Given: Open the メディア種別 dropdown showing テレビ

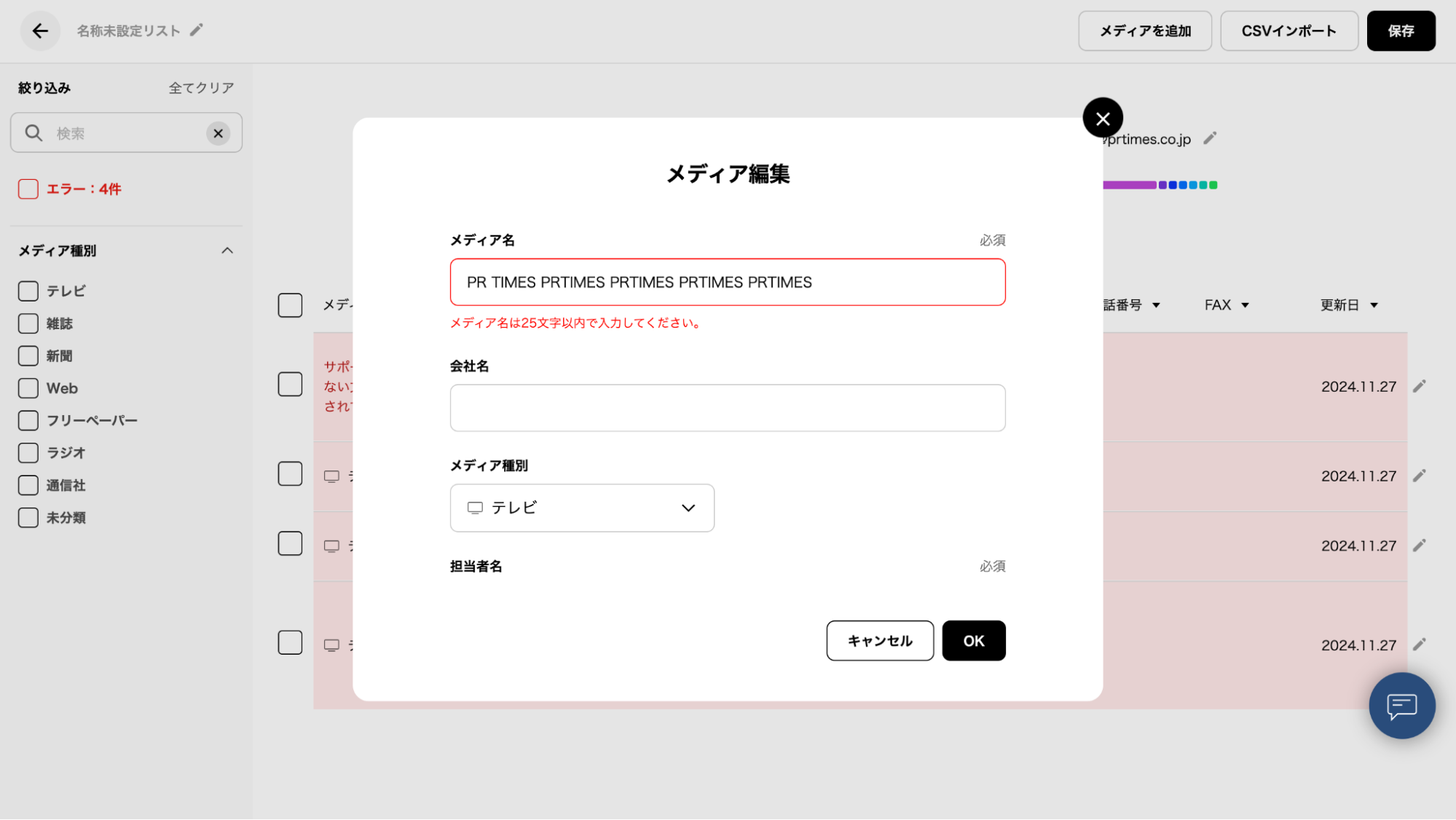Looking at the screenshot, I should click(x=581, y=508).
